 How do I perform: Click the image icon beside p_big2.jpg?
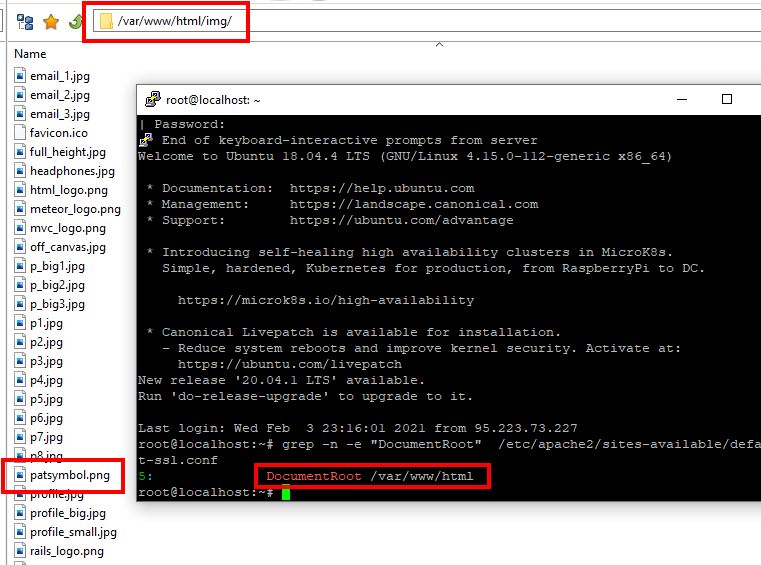tap(19, 284)
